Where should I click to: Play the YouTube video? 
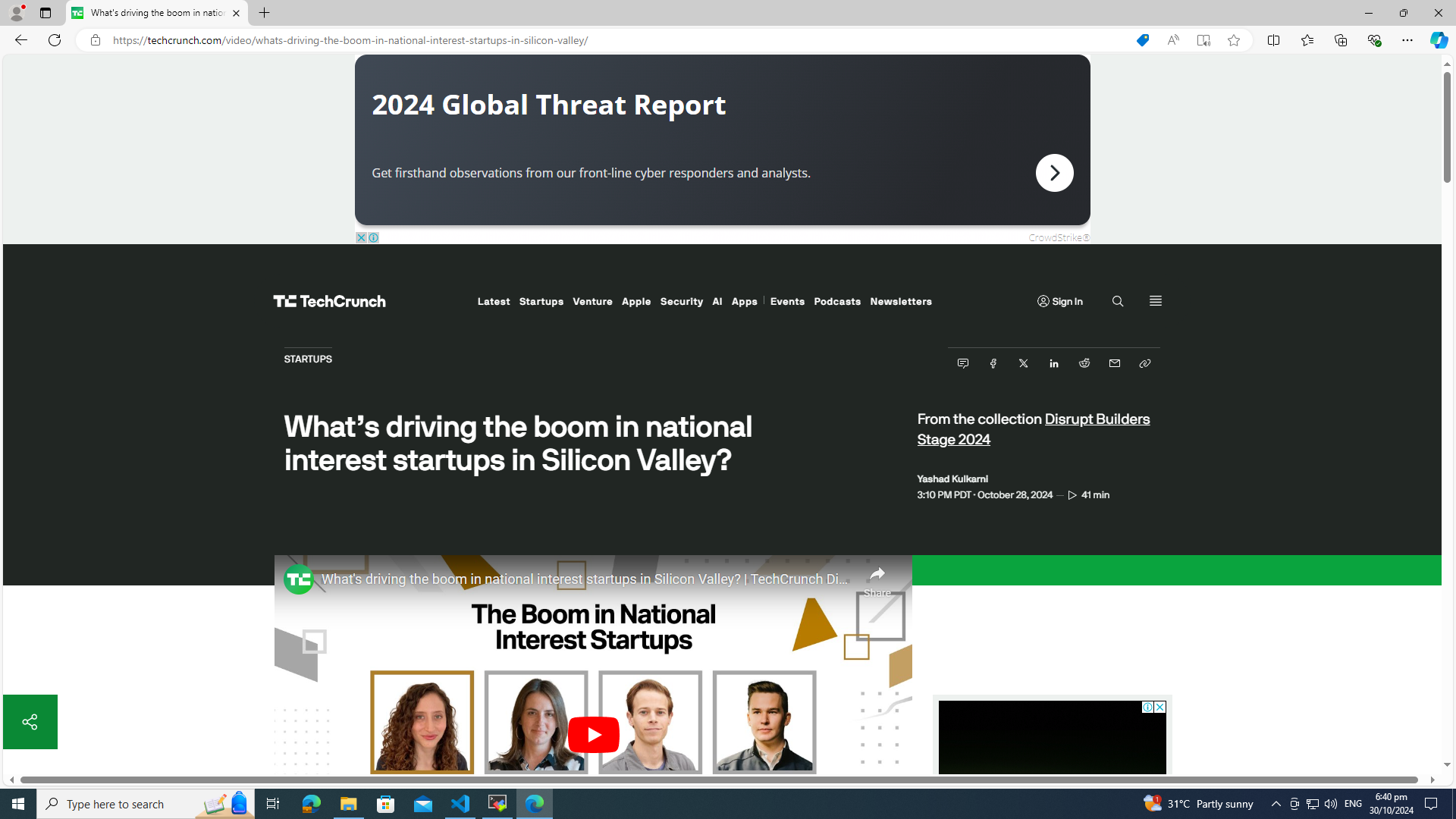pos(593,734)
